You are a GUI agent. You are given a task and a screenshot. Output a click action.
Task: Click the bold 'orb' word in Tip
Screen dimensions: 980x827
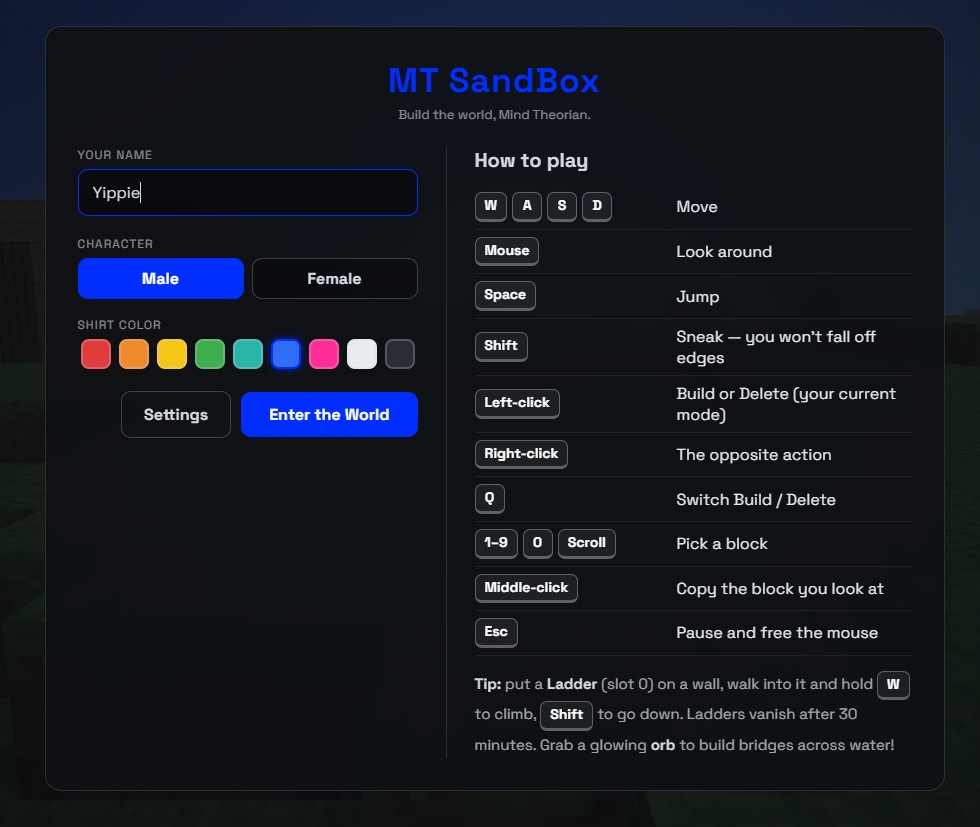[662, 745]
